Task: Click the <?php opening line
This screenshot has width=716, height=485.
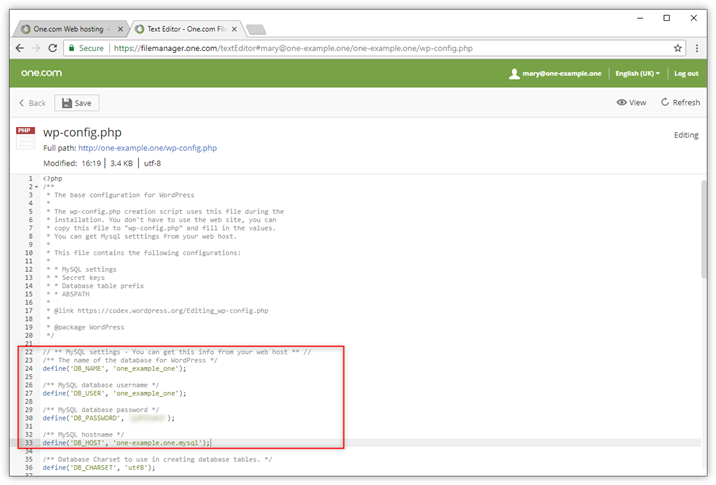Action: (53, 179)
